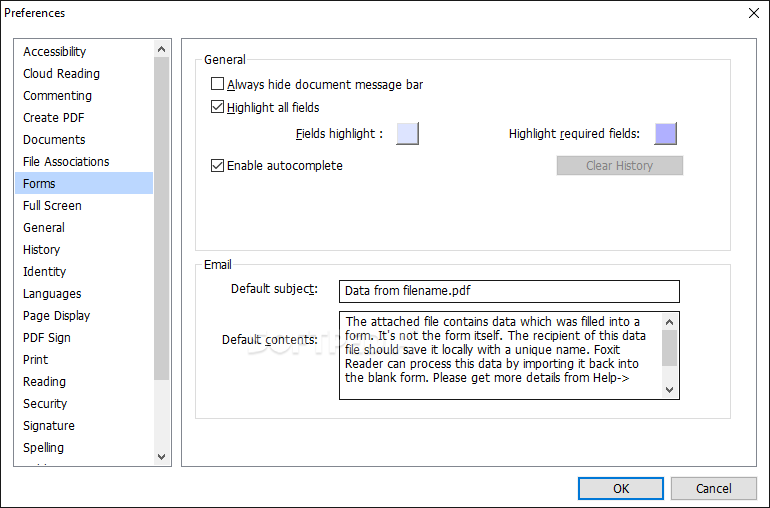770x508 pixels.
Task: Cancel the Preferences dialog
Action: pyautogui.click(x=714, y=488)
